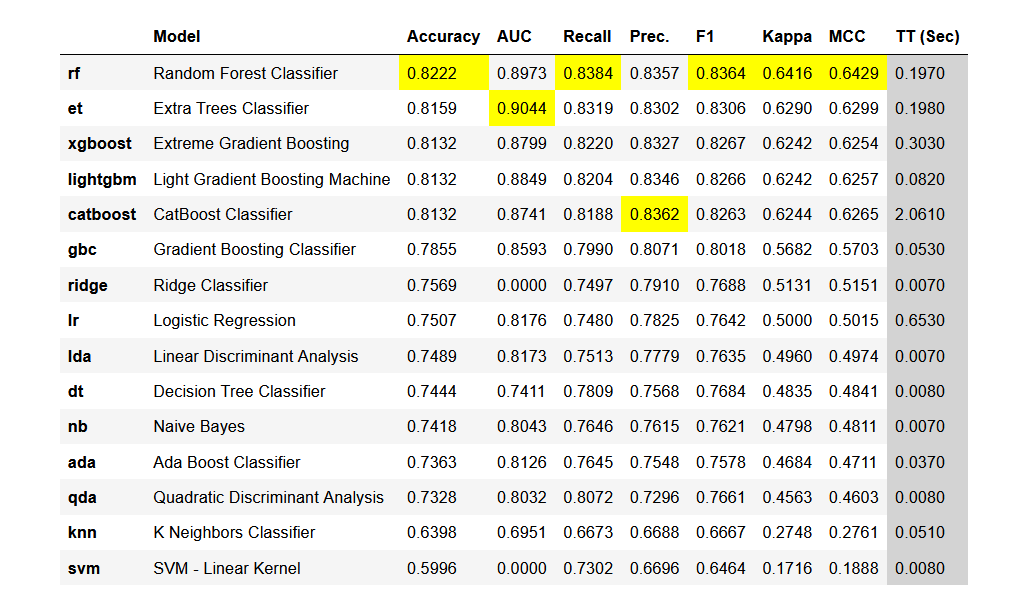Viewport: 1031px width, 597px height.
Task: Click the highlighted MCC value 0.6429
Action: click(x=854, y=73)
